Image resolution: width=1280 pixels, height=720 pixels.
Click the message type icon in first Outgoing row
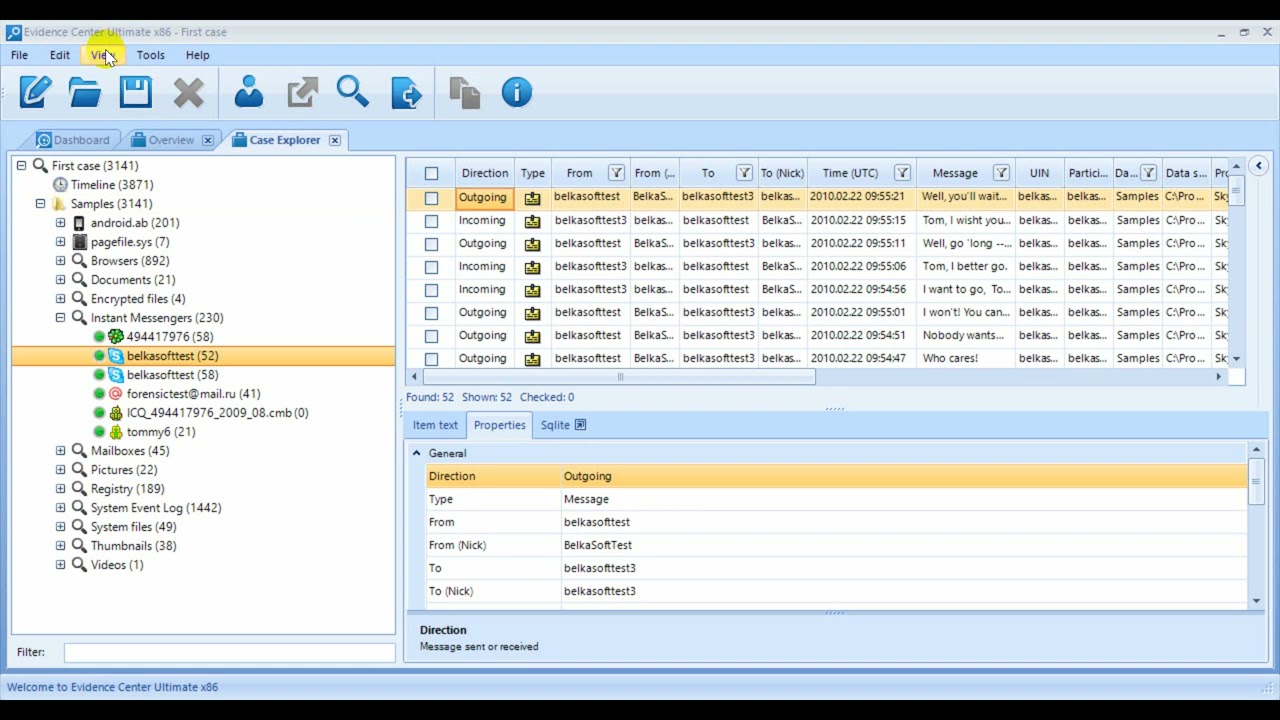[532, 198]
